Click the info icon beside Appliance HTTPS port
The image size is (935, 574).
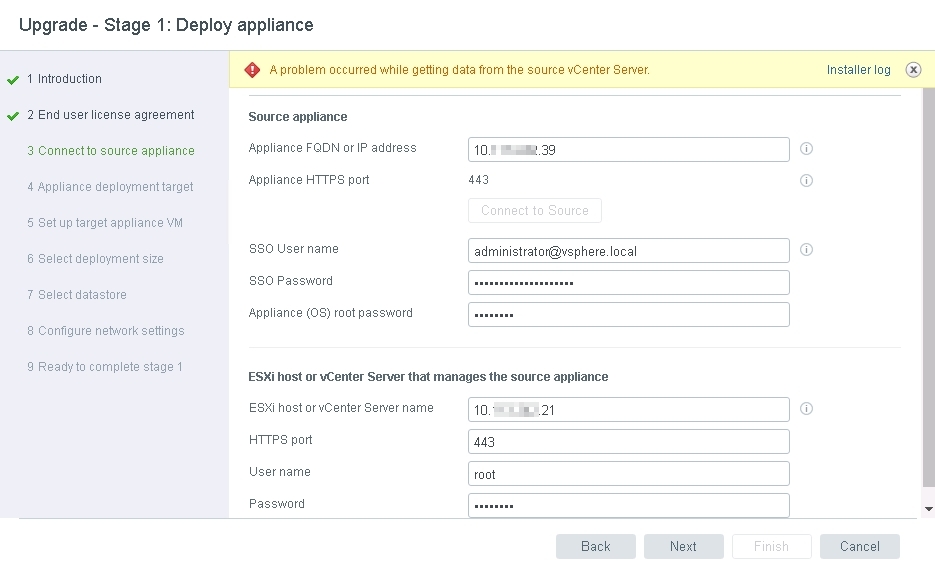806,180
